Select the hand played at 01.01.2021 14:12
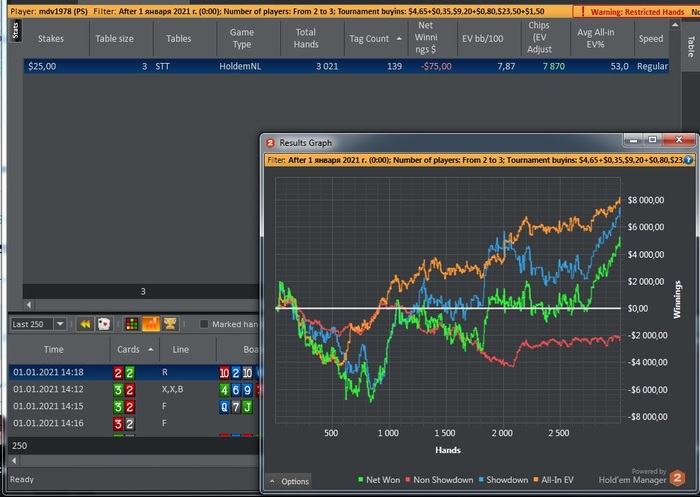700x497 pixels. click(x=134, y=389)
